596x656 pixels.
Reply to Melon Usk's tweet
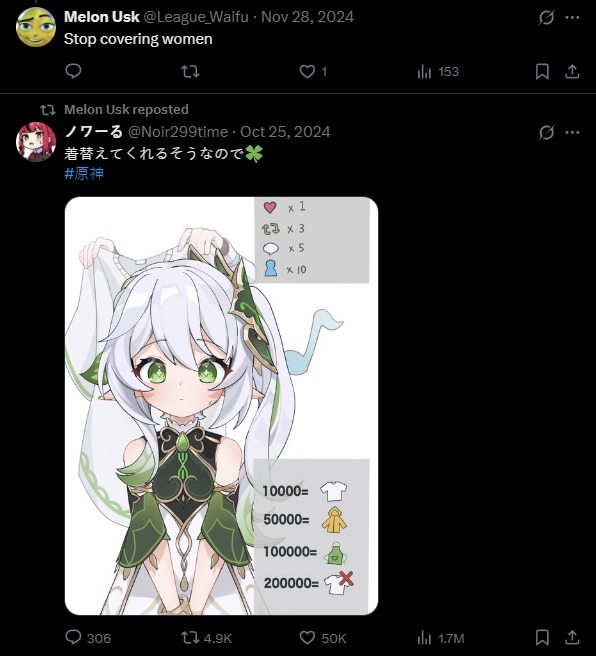point(73,71)
